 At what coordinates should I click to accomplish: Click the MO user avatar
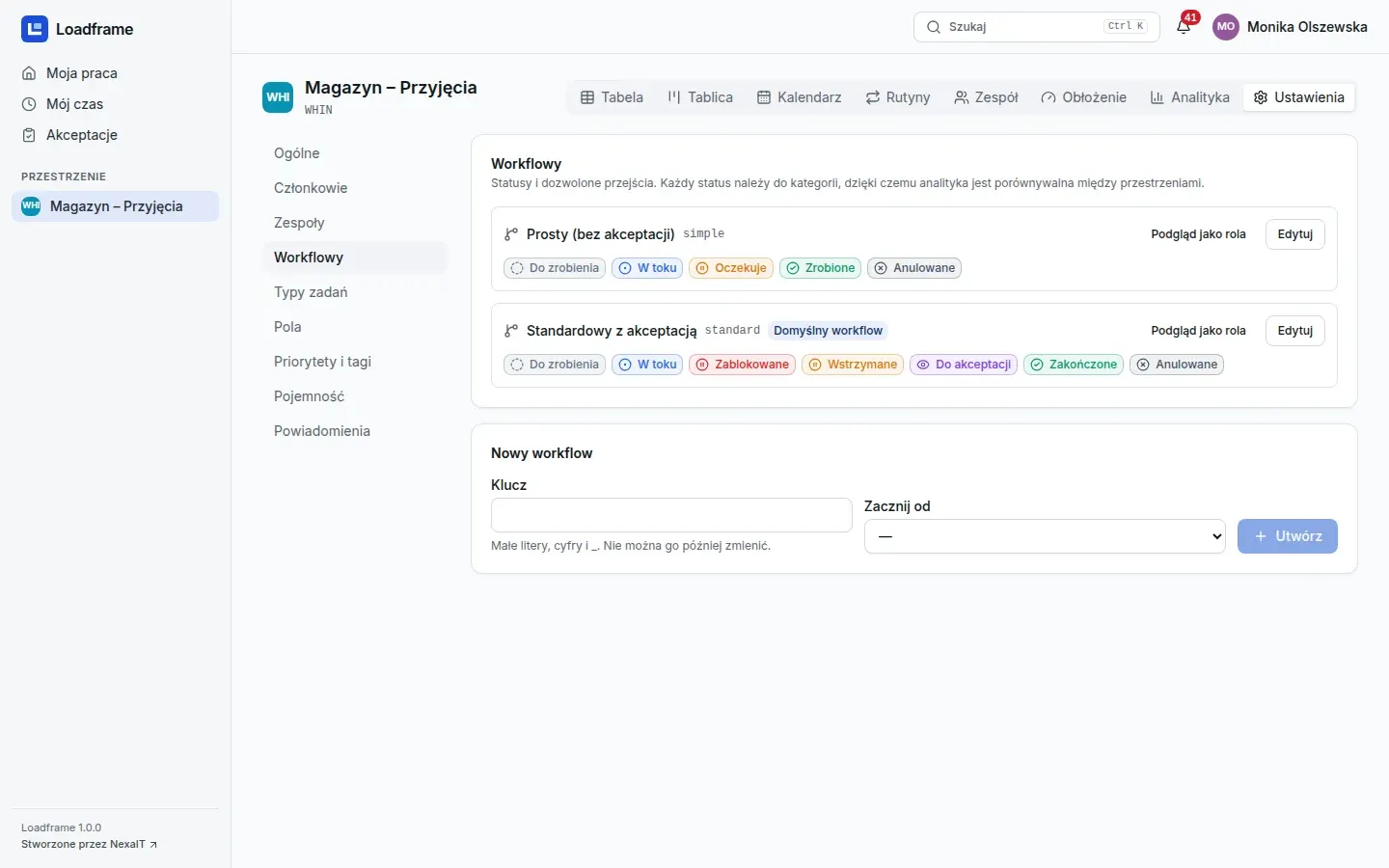click(1225, 27)
